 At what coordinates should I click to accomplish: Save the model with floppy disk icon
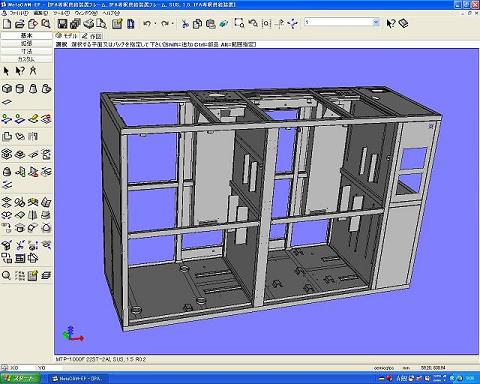tap(62, 24)
